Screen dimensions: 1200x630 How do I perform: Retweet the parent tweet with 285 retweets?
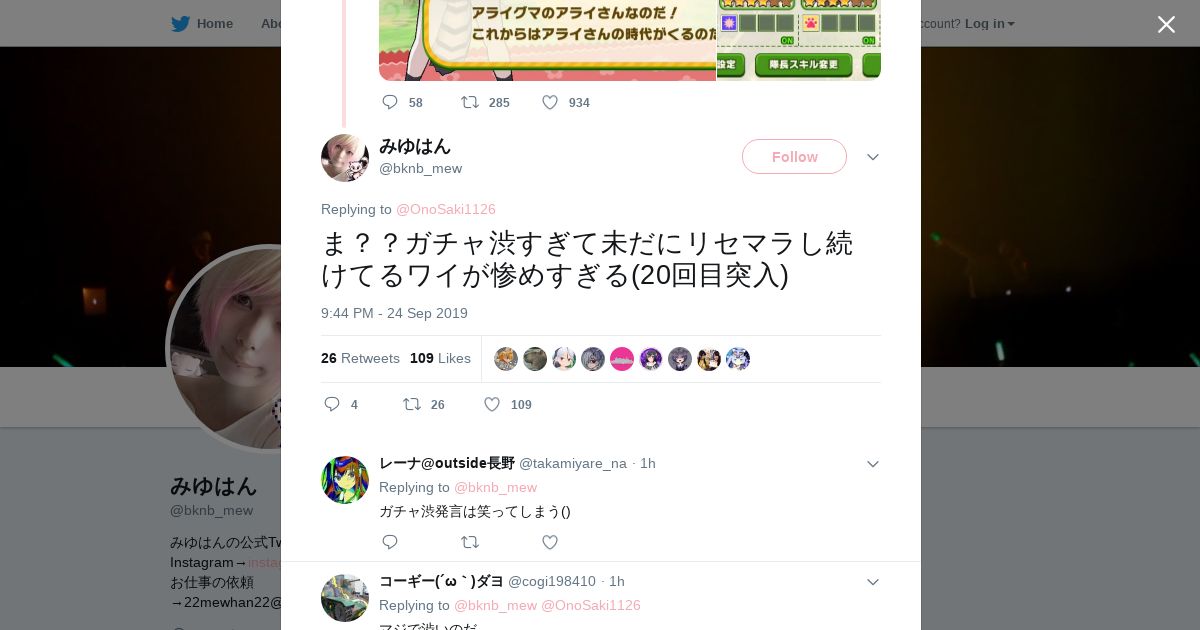click(485, 102)
